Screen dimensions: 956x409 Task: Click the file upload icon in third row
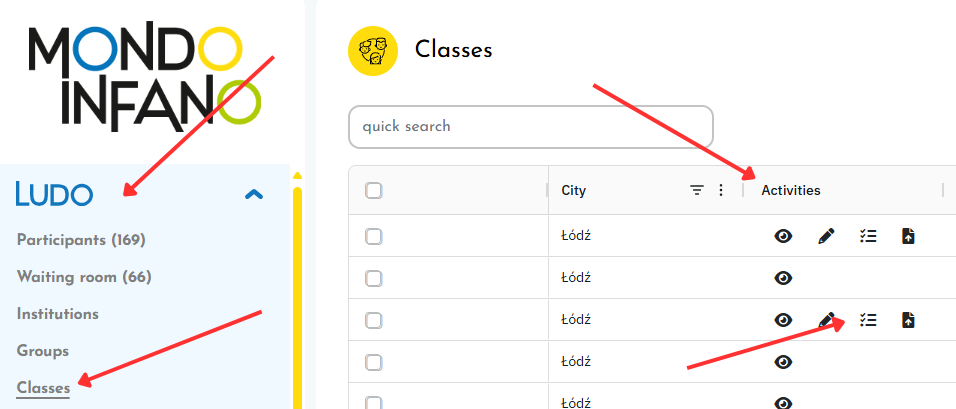908,320
